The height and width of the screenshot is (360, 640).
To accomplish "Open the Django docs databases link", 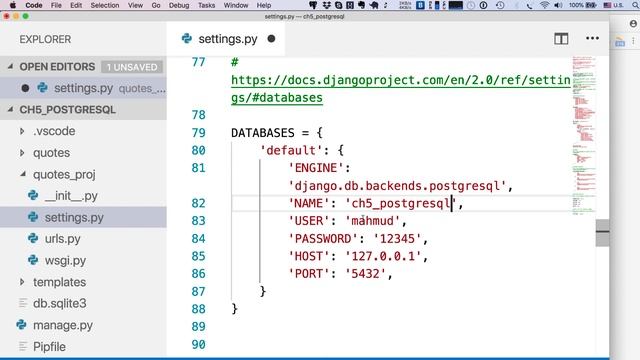I will coord(400,89).
